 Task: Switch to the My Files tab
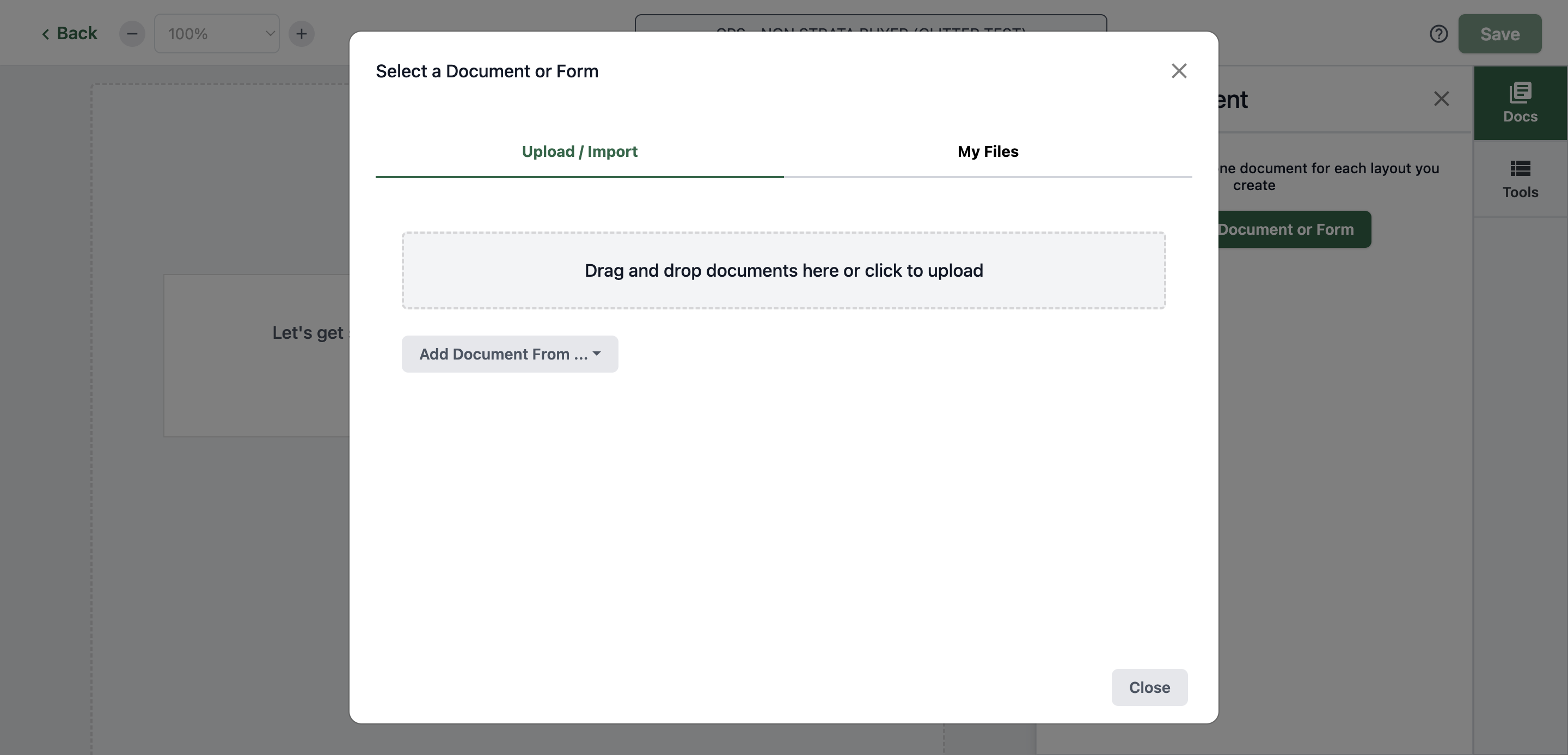987,151
